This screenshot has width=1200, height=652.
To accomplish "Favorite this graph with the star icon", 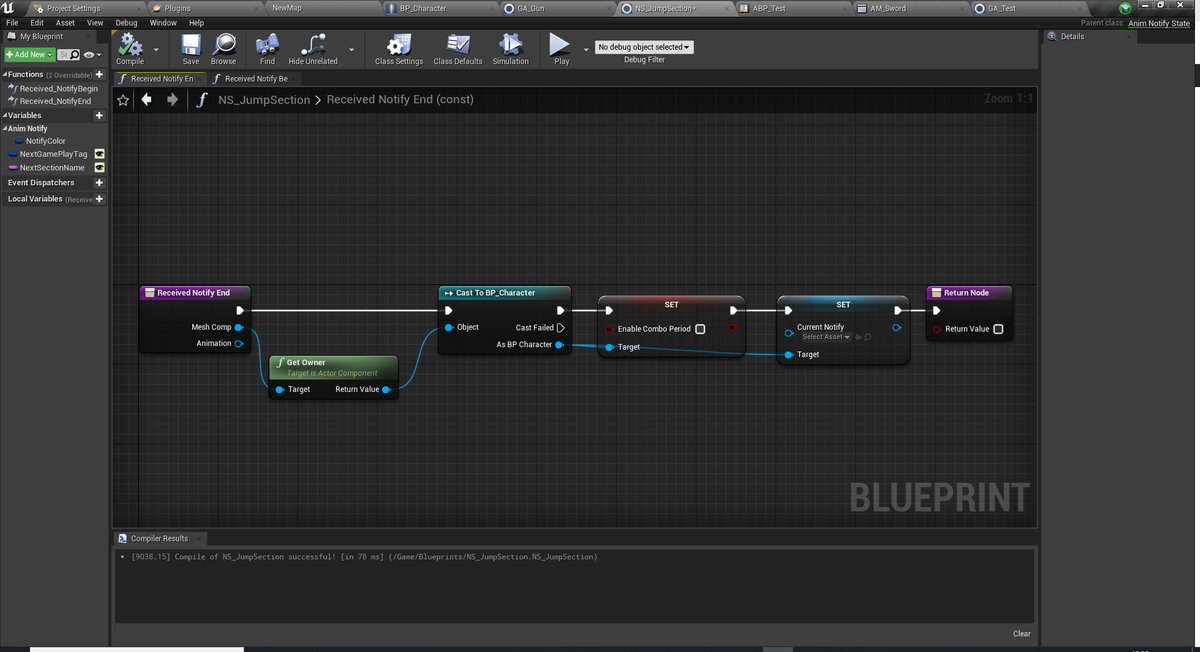I will [x=123, y=100].
